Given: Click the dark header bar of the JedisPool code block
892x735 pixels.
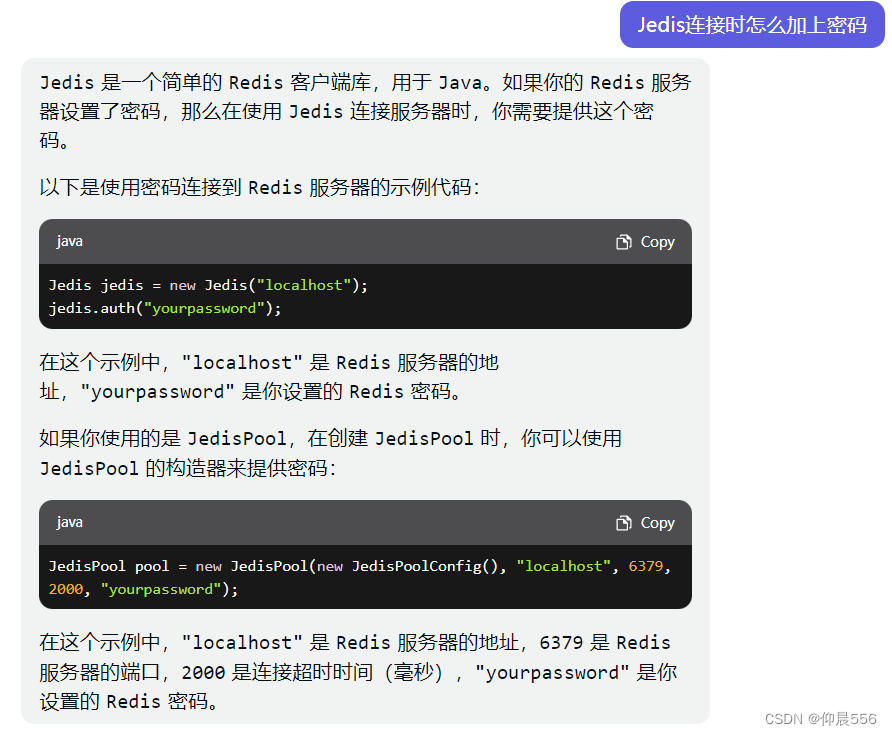Looking at the screenshot, I should click(350, 522).
